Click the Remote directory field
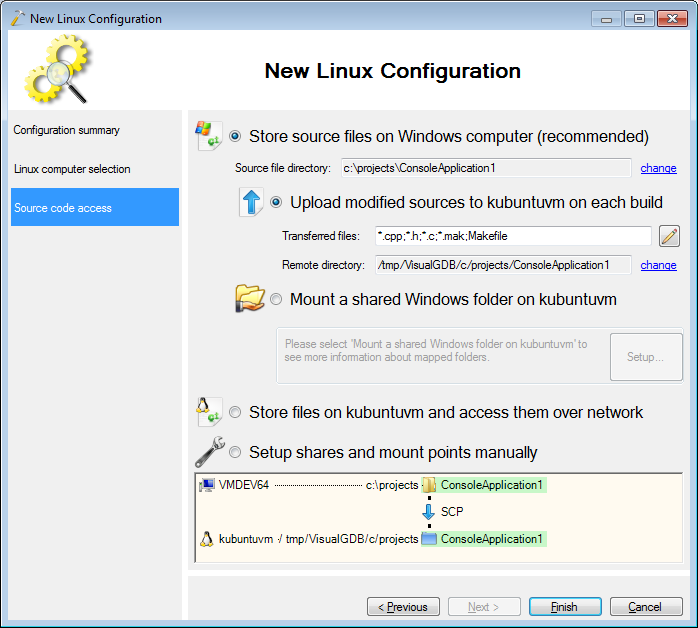The image size is (698, 628). [503, 265]
